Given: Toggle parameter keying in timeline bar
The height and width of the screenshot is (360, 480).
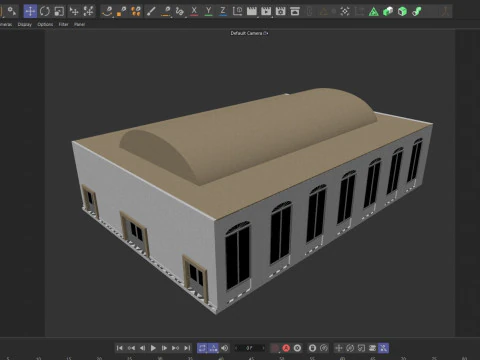Looking at the screenshot, I should (x=372, y=348).
